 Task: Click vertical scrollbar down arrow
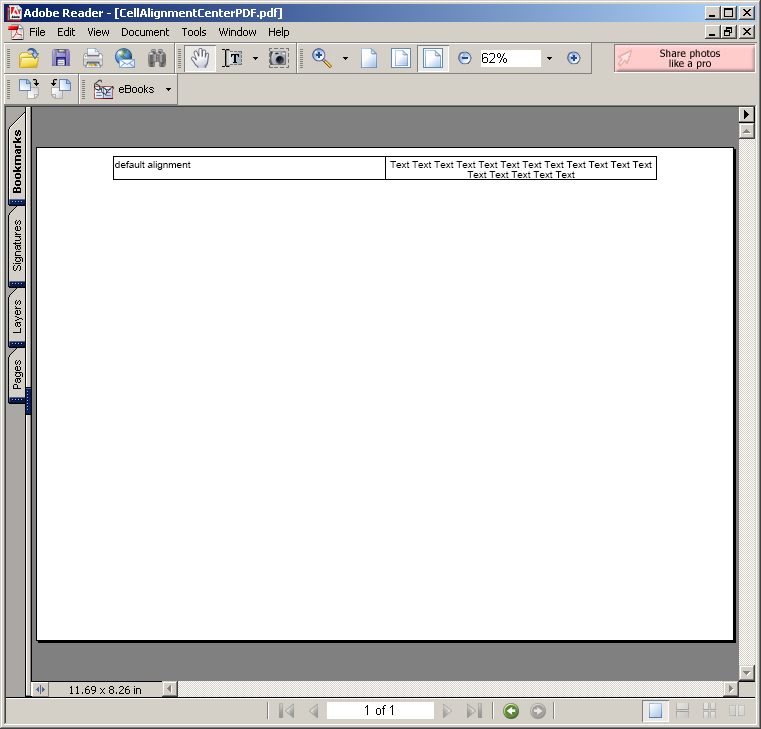point(746,673)
